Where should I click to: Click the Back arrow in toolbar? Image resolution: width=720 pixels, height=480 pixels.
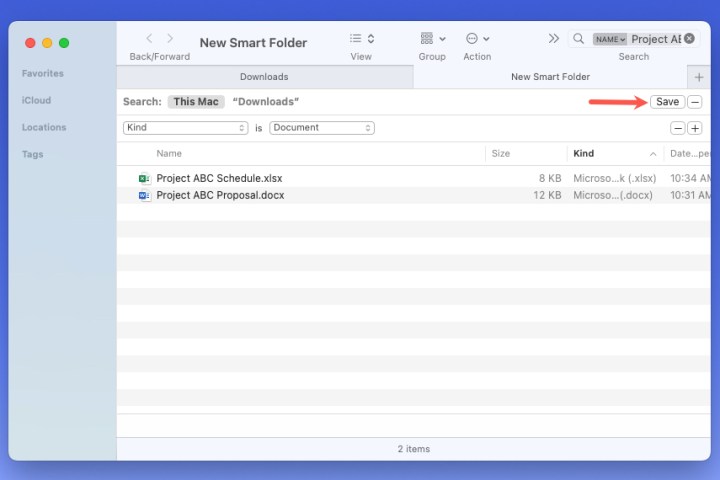[x=149, y=39]
